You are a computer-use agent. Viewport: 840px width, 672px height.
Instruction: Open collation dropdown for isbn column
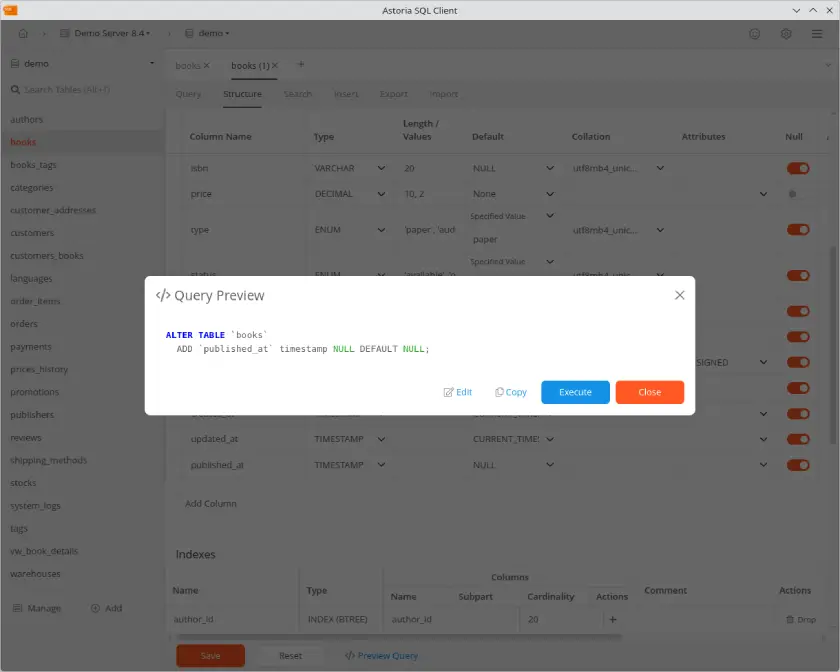click(x=618, y=168)
